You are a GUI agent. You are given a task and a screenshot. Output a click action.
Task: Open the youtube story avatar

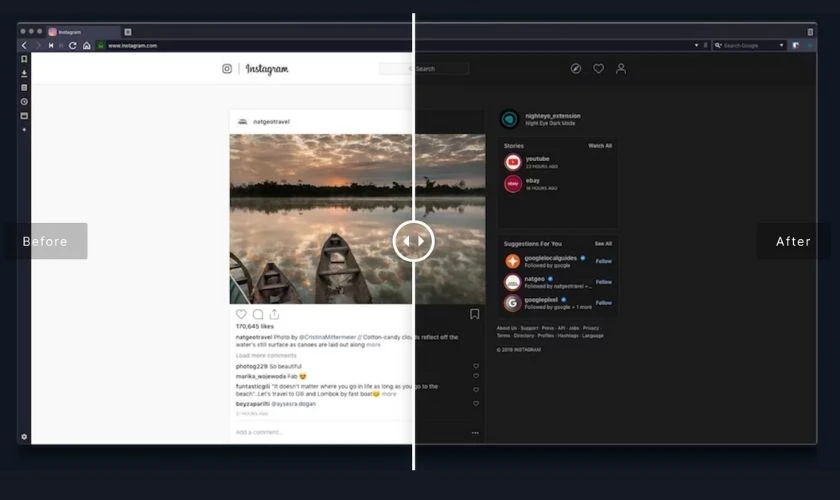[x=513, y=162]
